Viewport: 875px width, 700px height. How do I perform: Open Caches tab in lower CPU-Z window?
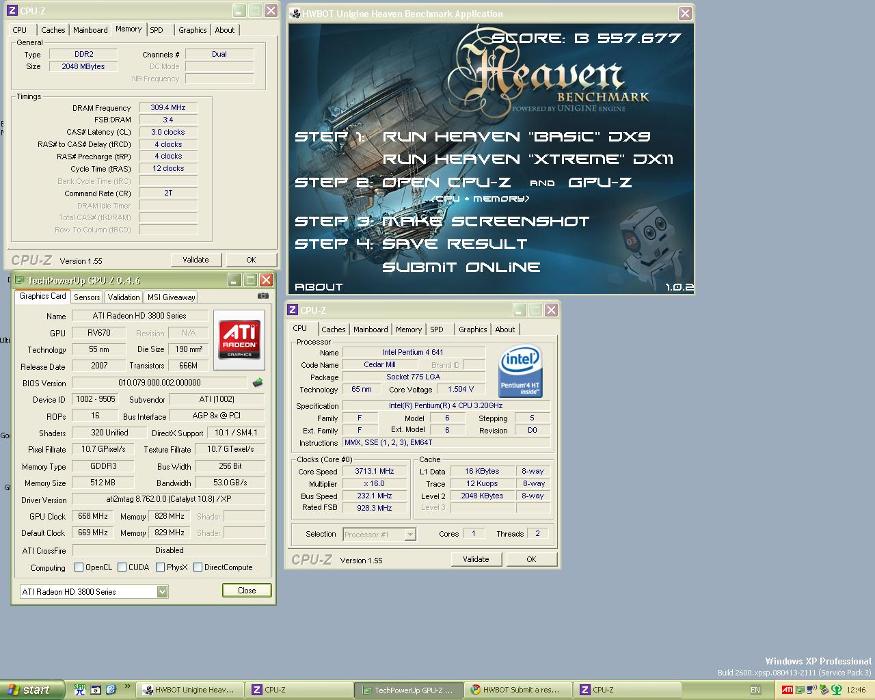coord(333,329)
